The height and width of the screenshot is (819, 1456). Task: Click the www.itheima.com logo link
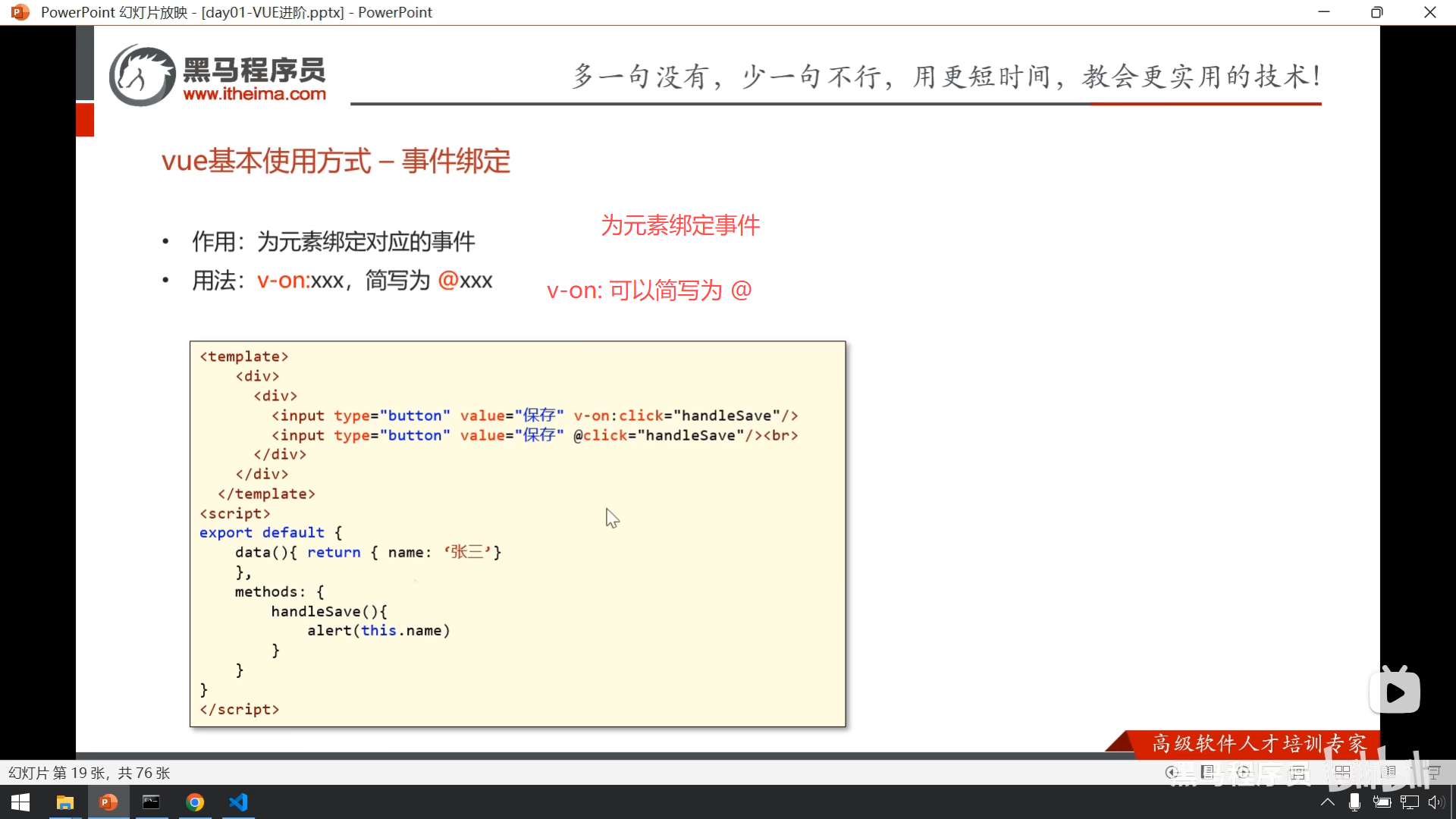[254, 94]
